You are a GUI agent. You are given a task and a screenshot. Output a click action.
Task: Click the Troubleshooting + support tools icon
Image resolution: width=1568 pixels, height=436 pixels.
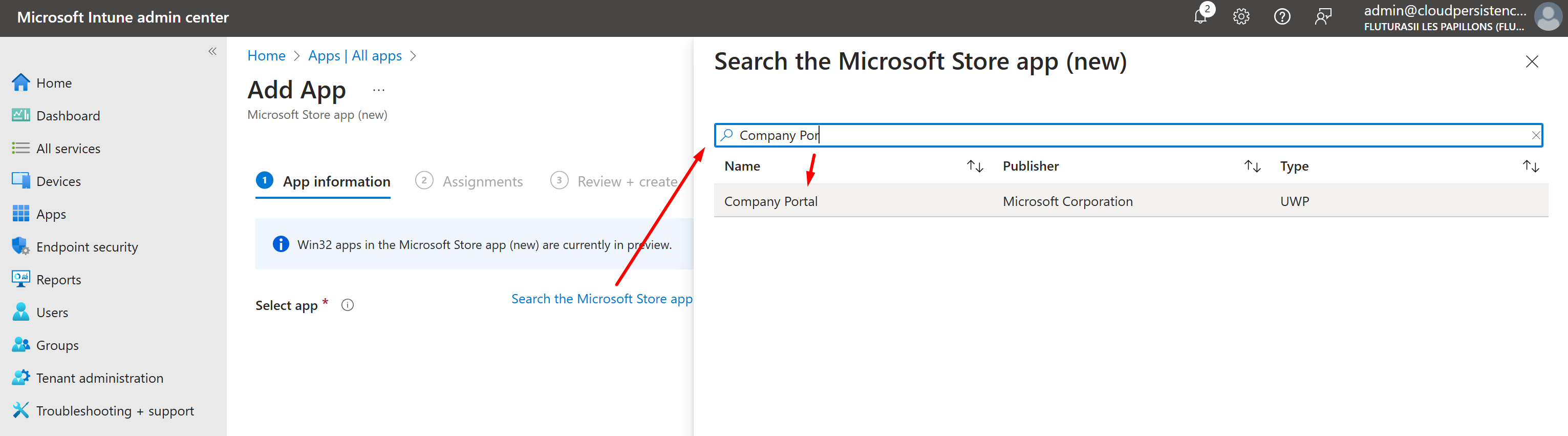coord(20,410)
